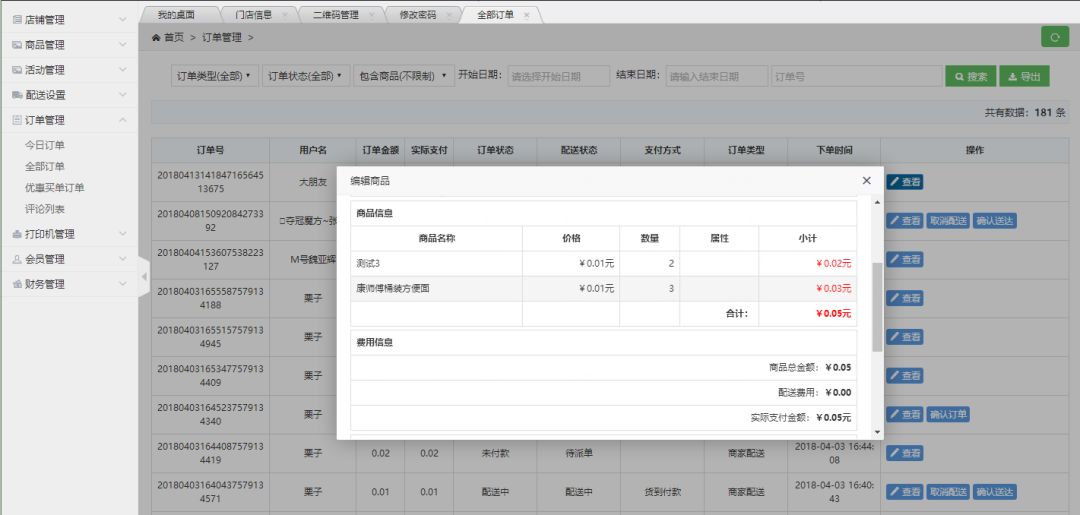Click the dialog scrollbar up arrow
Image resolution: width=1080 pixels, height=515 pixels.
[x=877, y=202]
